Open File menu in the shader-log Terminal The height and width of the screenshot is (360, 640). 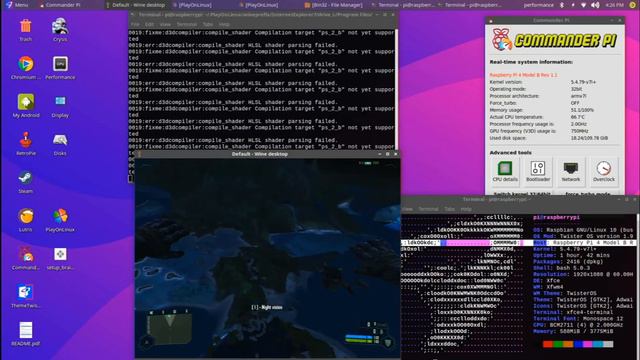click(135, 24)
